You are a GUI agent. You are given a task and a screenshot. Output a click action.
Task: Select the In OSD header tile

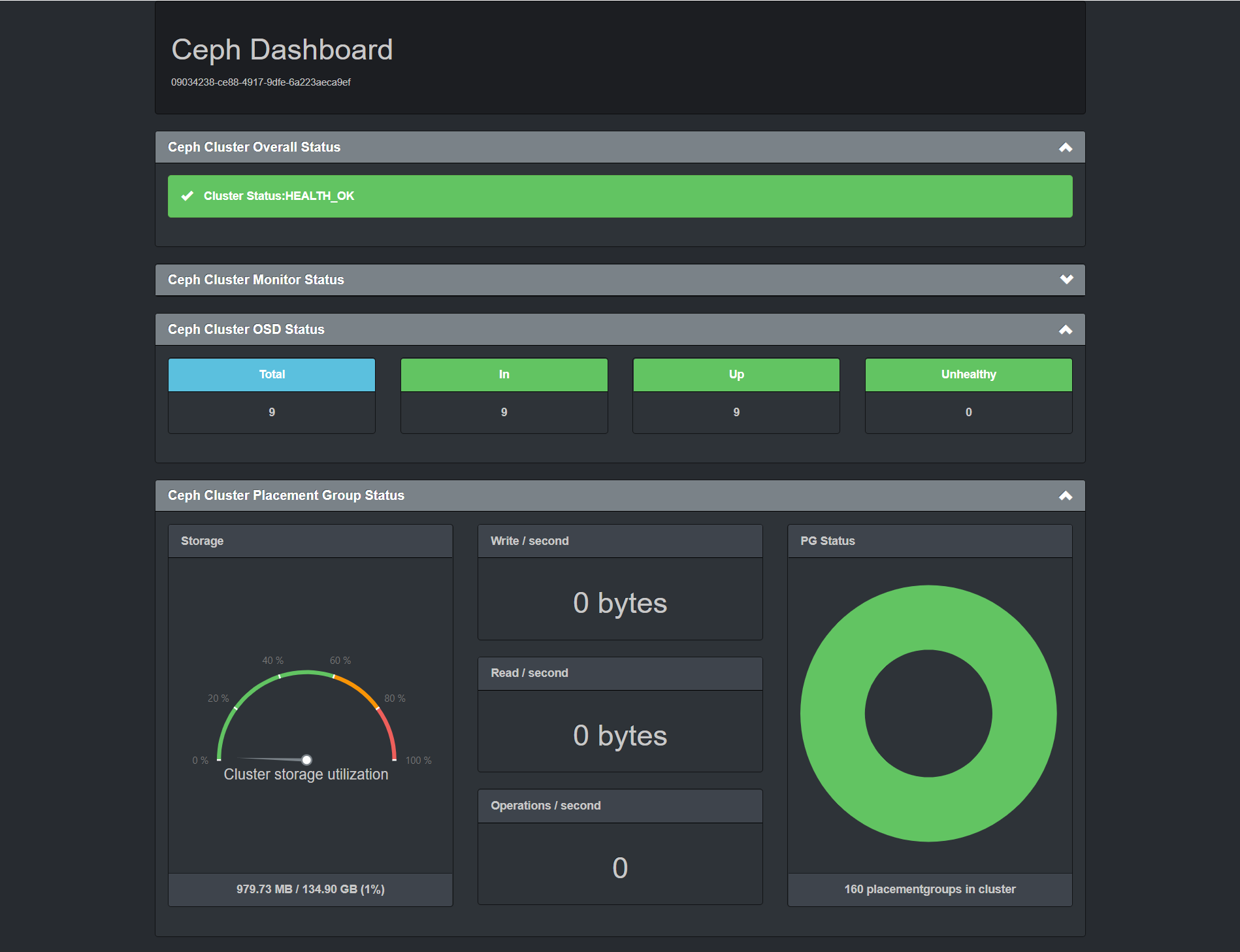[504, 375]
